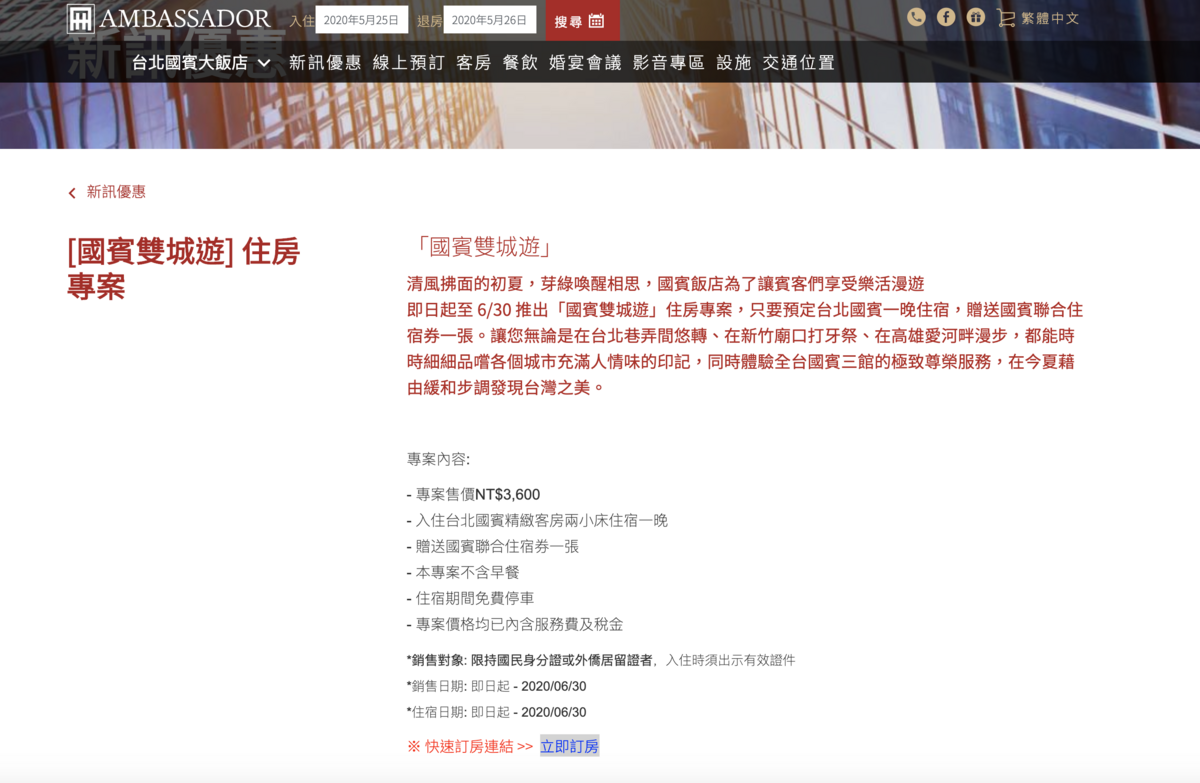Select check-in date field 2020年5月25日
1200x783 pixels.
click(362, 20)
